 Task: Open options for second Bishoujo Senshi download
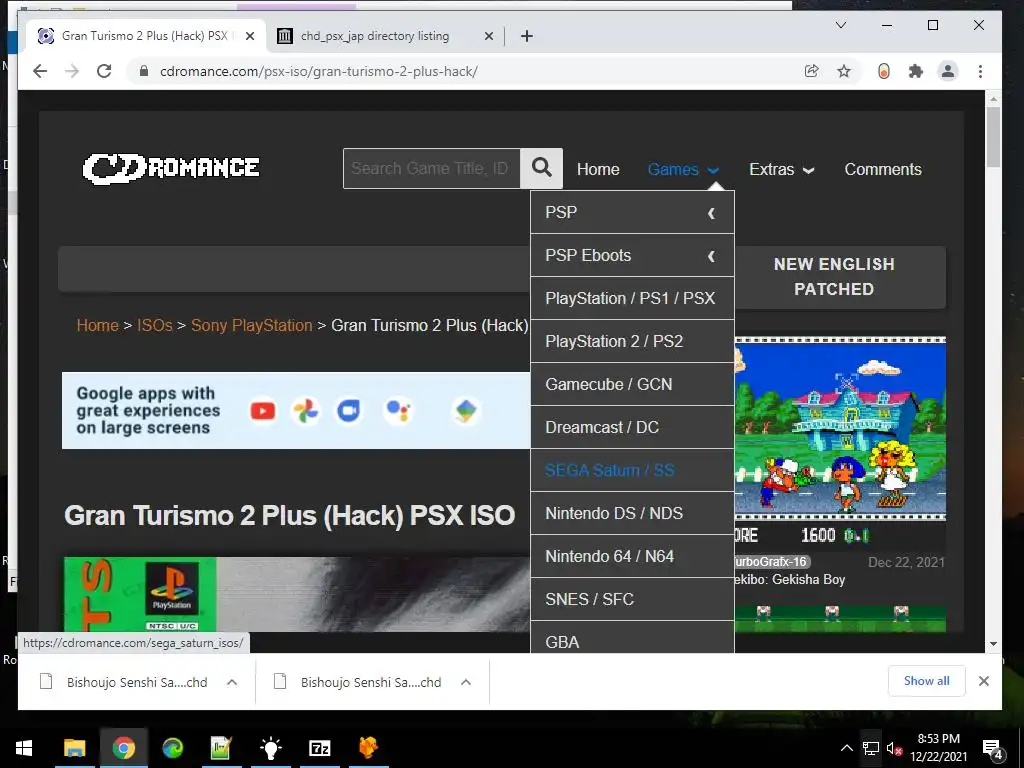click(x=466, y=682)
